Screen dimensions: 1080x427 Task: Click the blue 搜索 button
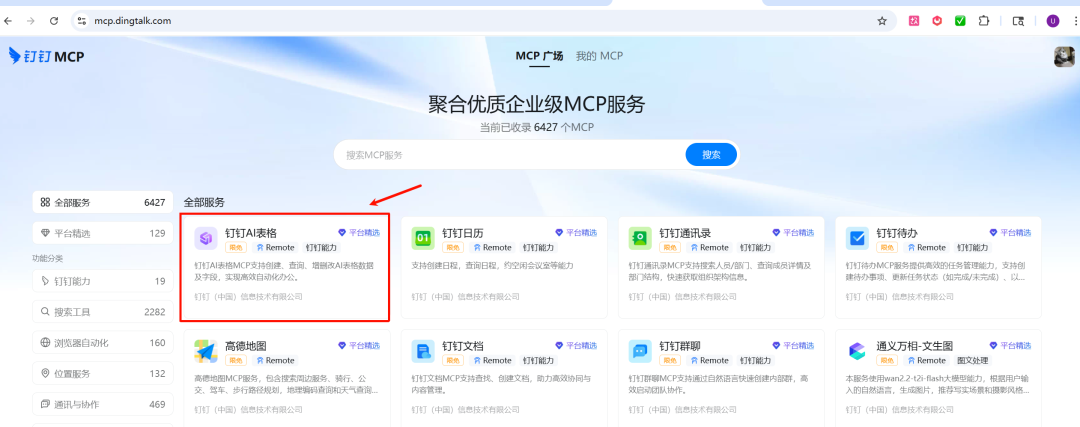(x=711, y=155)
